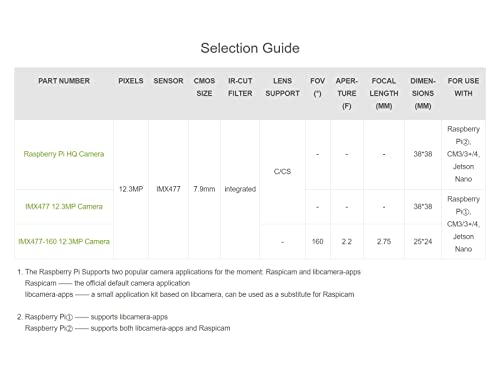Open the IMX477-160 12.3MP Camera link
Screen dimensions: 500x375
tap(64, 241)
